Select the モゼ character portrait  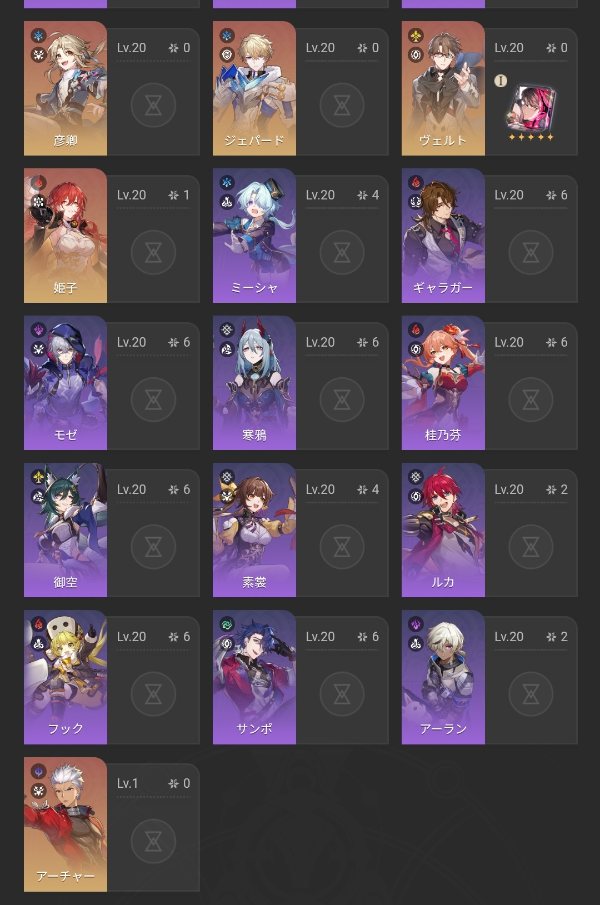pos(65,383)
